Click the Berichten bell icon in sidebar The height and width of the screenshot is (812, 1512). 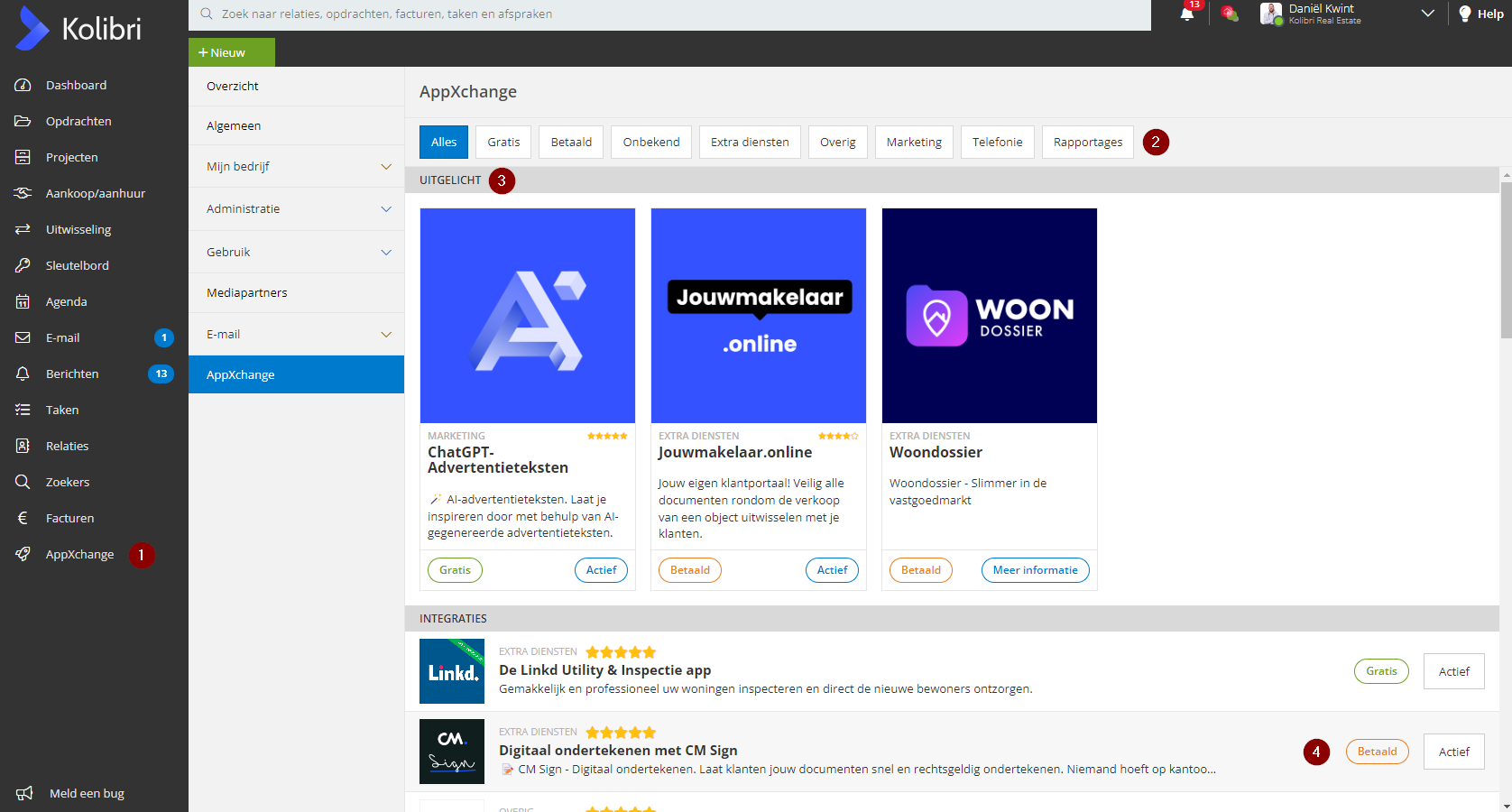tap(23, 374)
